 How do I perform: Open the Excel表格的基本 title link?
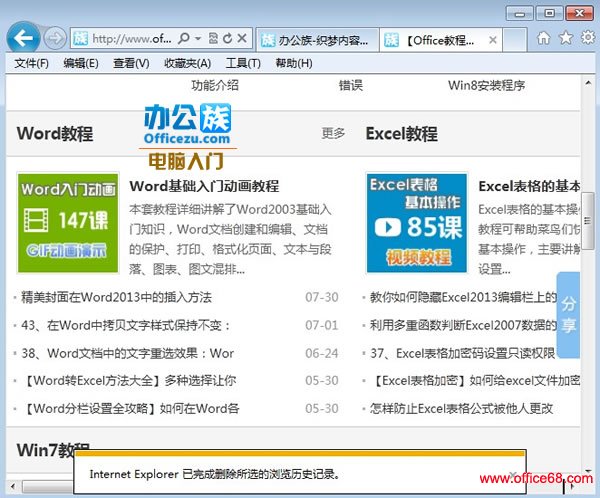click(529, 186)
